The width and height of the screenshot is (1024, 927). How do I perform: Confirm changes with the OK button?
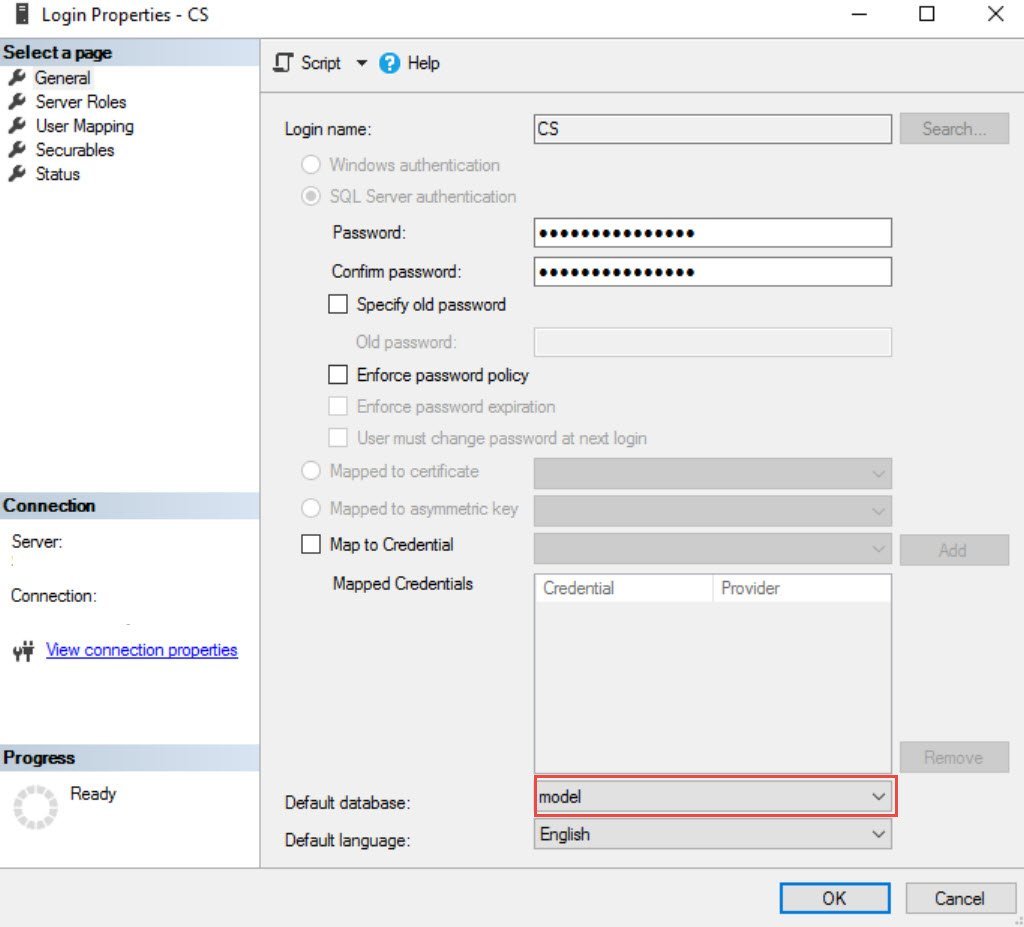(833, 897)
